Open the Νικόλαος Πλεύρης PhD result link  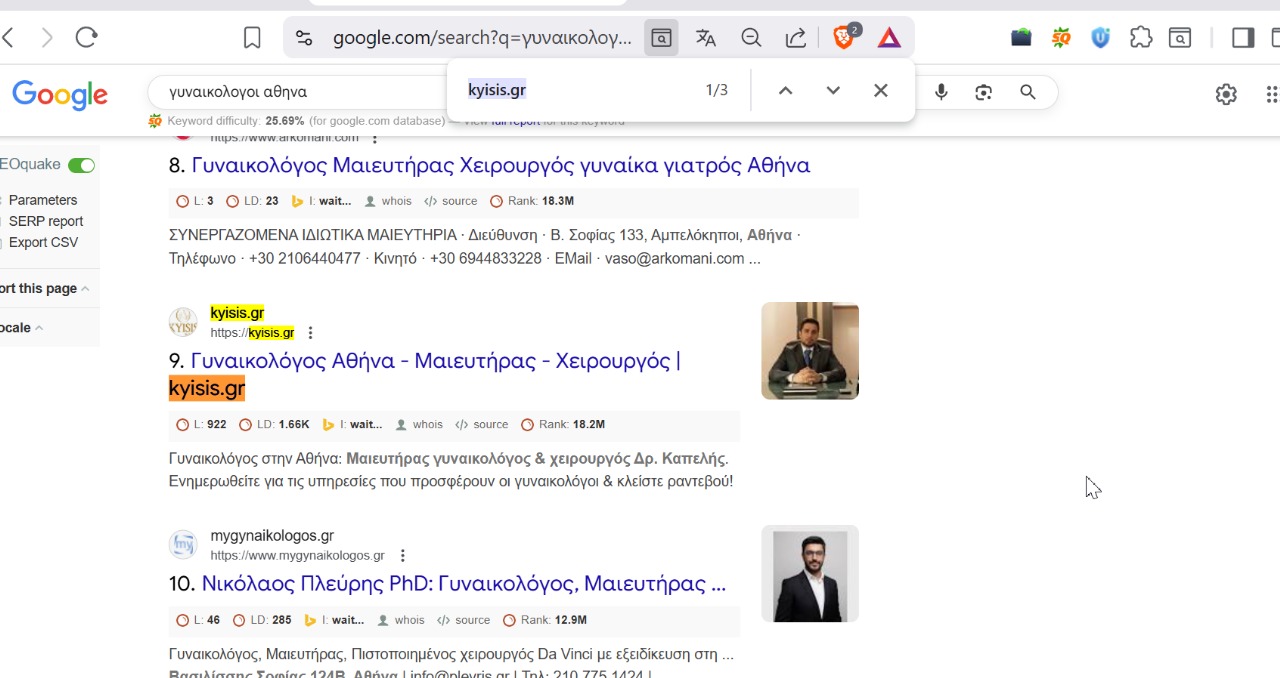point(463,583)
